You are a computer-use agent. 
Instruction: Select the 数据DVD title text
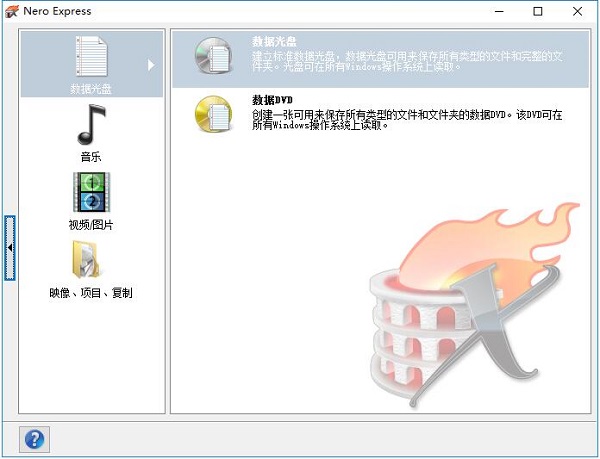point(272,100)
